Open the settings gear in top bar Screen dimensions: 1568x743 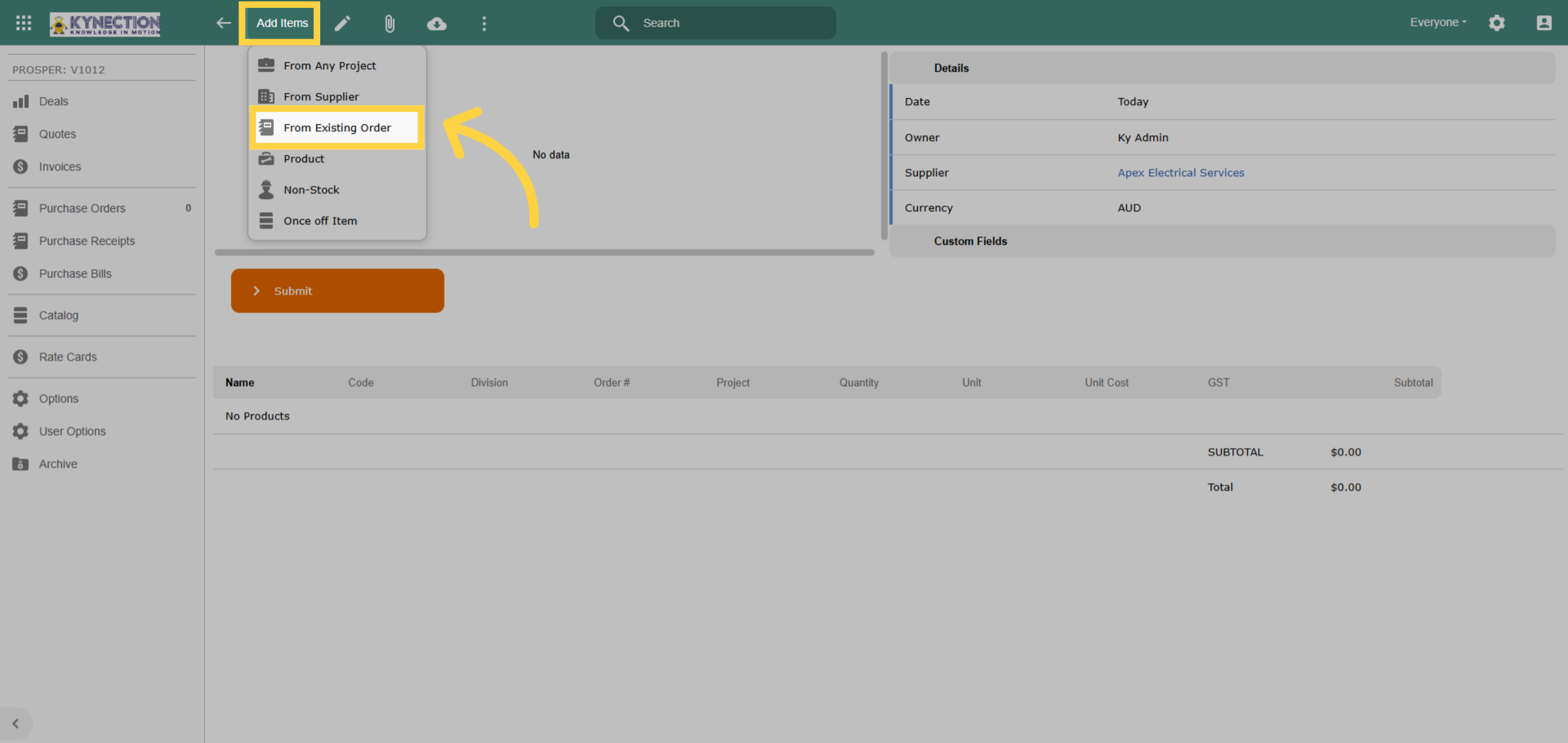pyautogui.click(x=1497, y=23)
